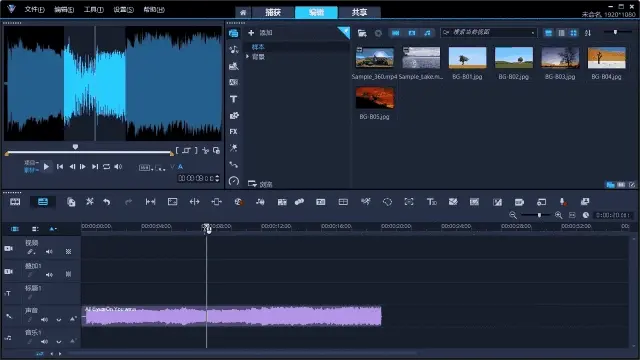The width and height of the screenshot is (640, 360).
Task: Open the motion path library panel icon
Action: 233,164
